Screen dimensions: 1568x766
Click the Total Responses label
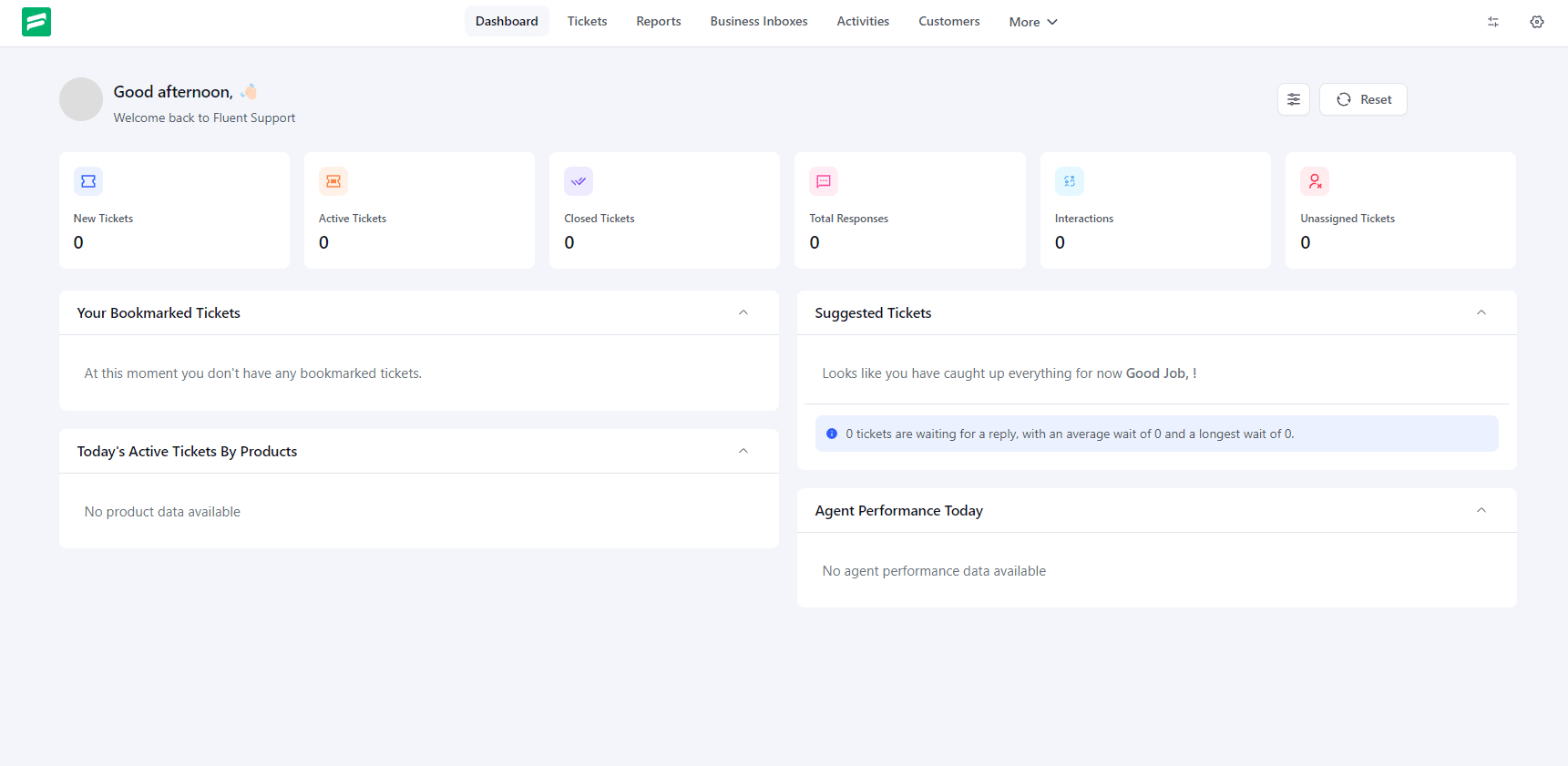[x=849, y=219]
